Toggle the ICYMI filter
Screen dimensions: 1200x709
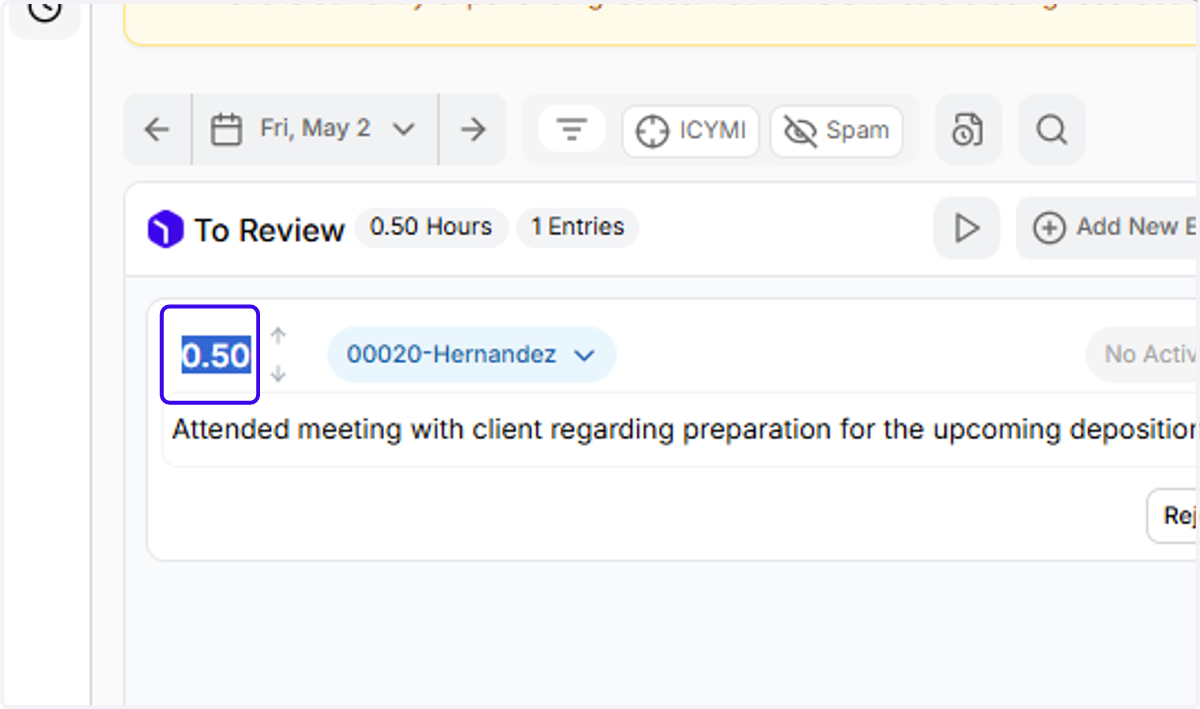click(691, 131)
